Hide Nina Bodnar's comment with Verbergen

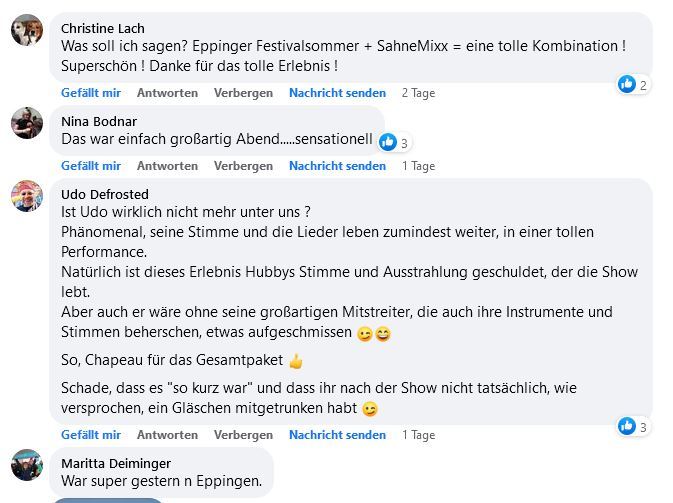click(x=243, y=166)
